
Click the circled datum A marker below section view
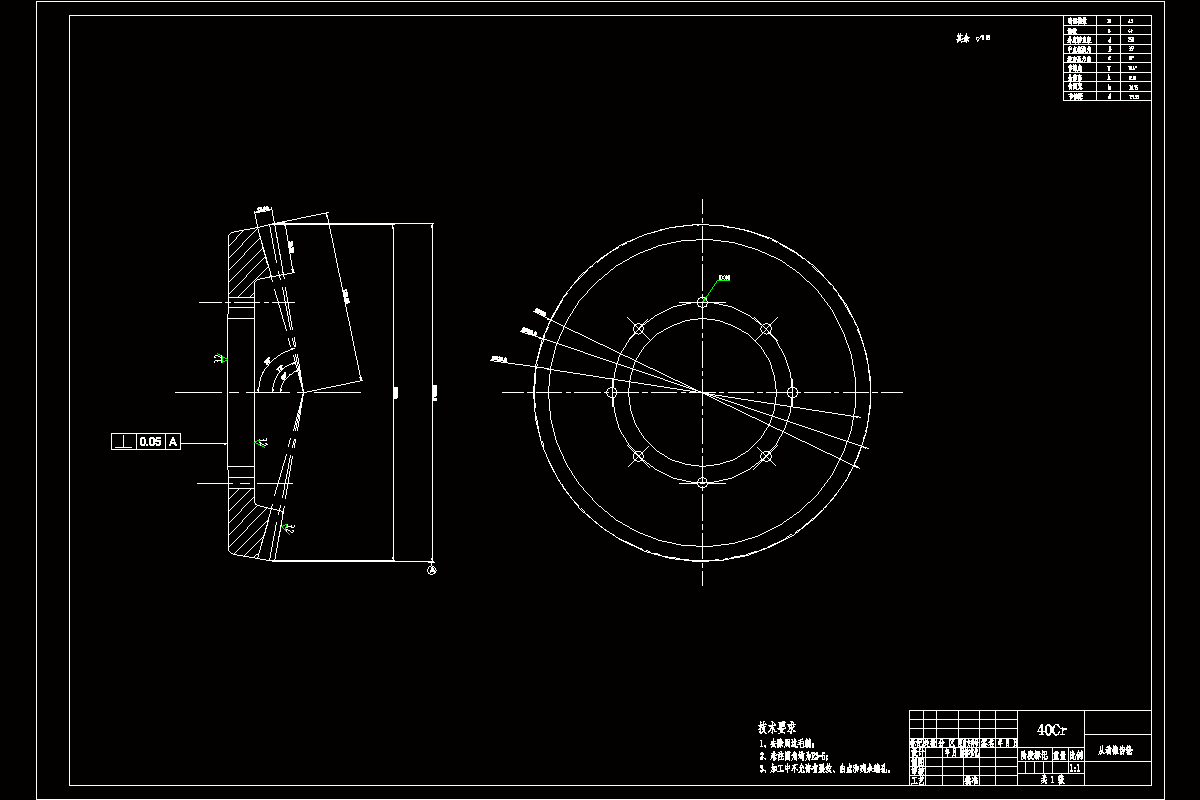click(432, 570)
